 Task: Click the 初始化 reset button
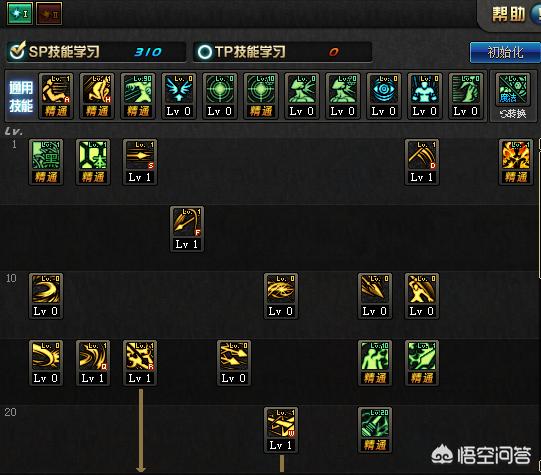coord(505,52)
